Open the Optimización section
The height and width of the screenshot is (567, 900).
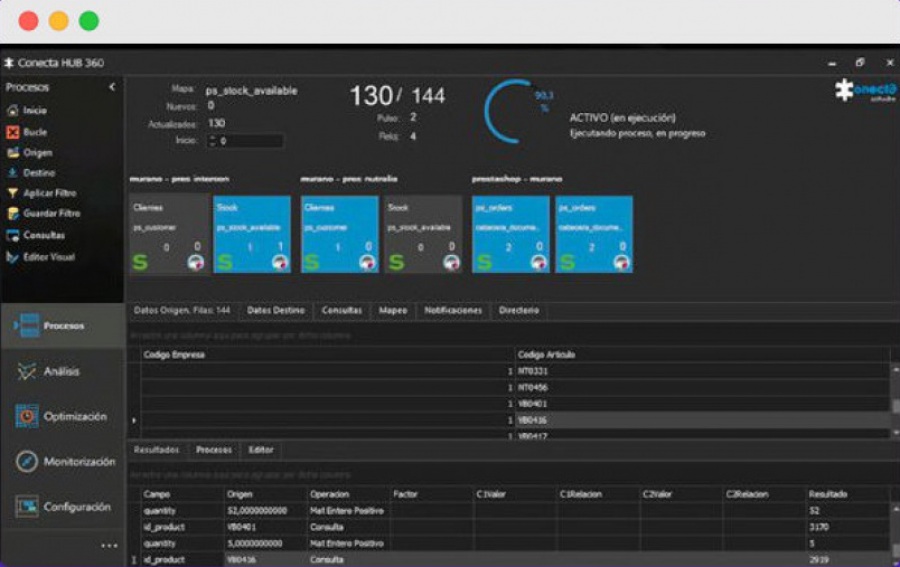(x=61, y=416)
